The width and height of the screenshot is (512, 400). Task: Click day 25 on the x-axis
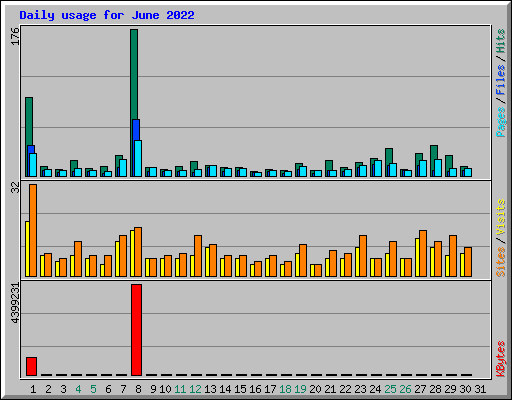(x=390, y=389)
